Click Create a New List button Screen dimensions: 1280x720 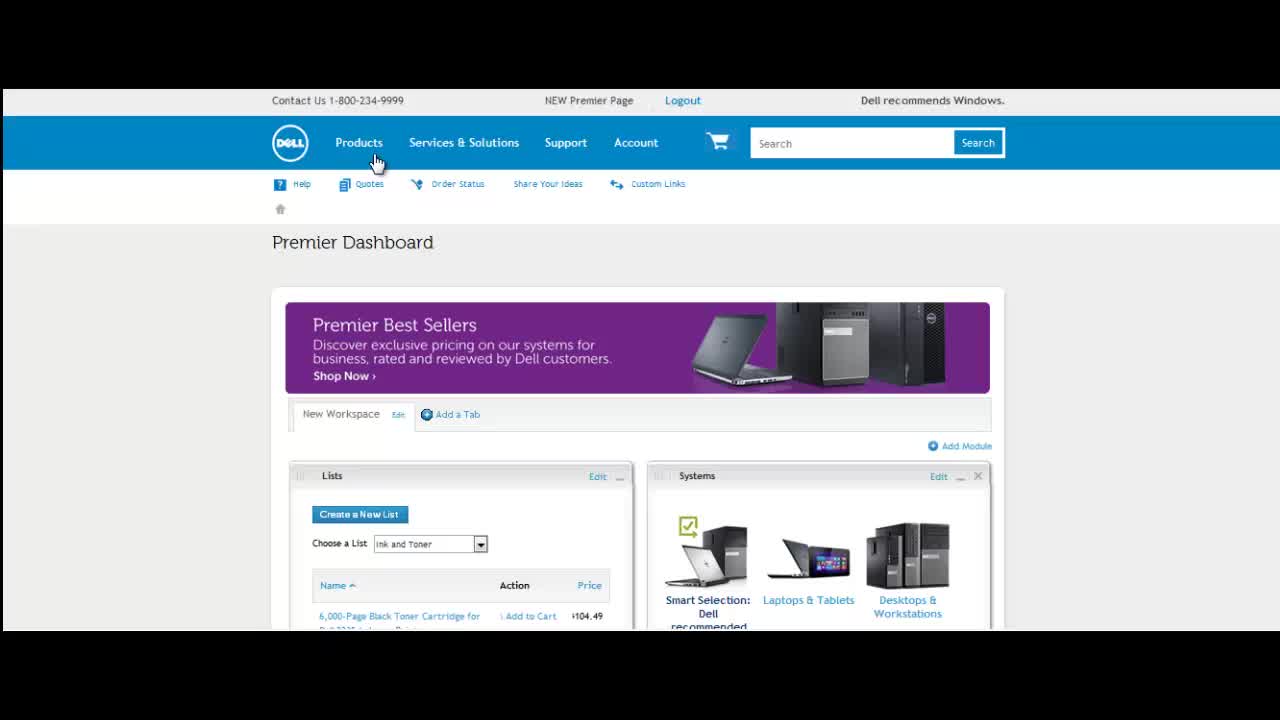point(360,514)
